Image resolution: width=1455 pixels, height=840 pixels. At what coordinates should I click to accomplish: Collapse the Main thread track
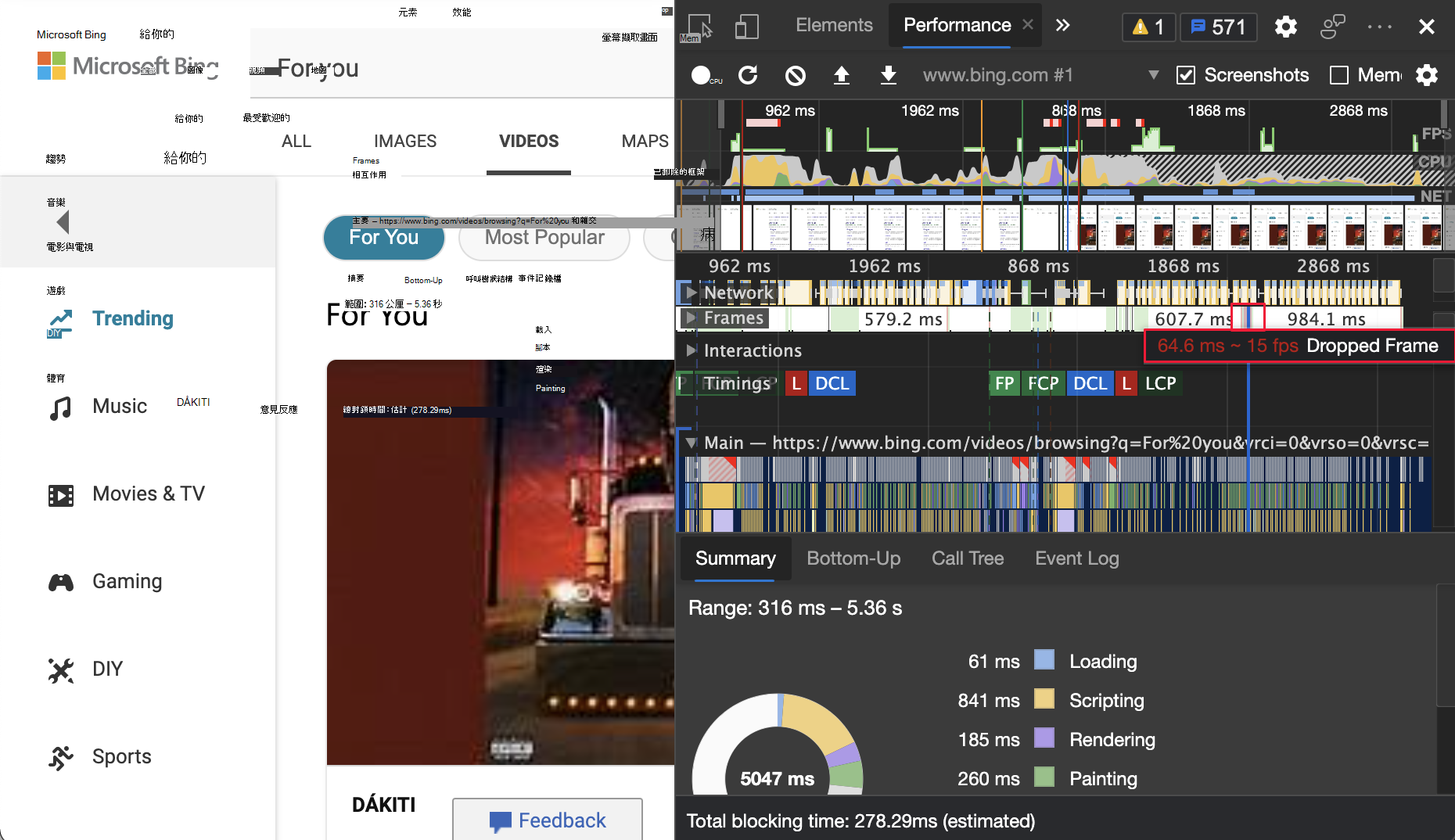coord(691,443)
